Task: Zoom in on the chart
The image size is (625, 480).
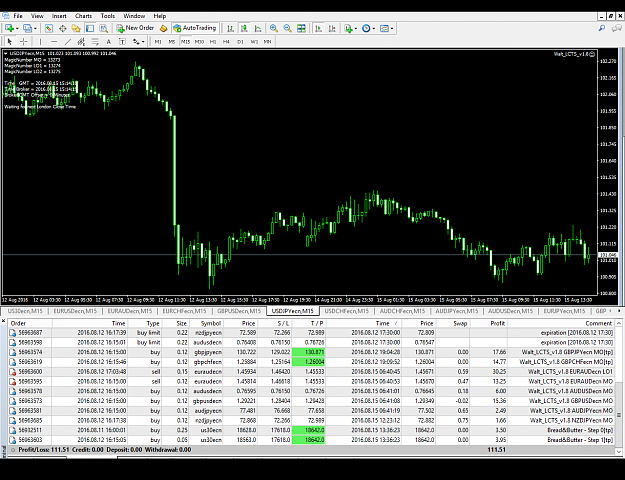Action: coord(273,28)
